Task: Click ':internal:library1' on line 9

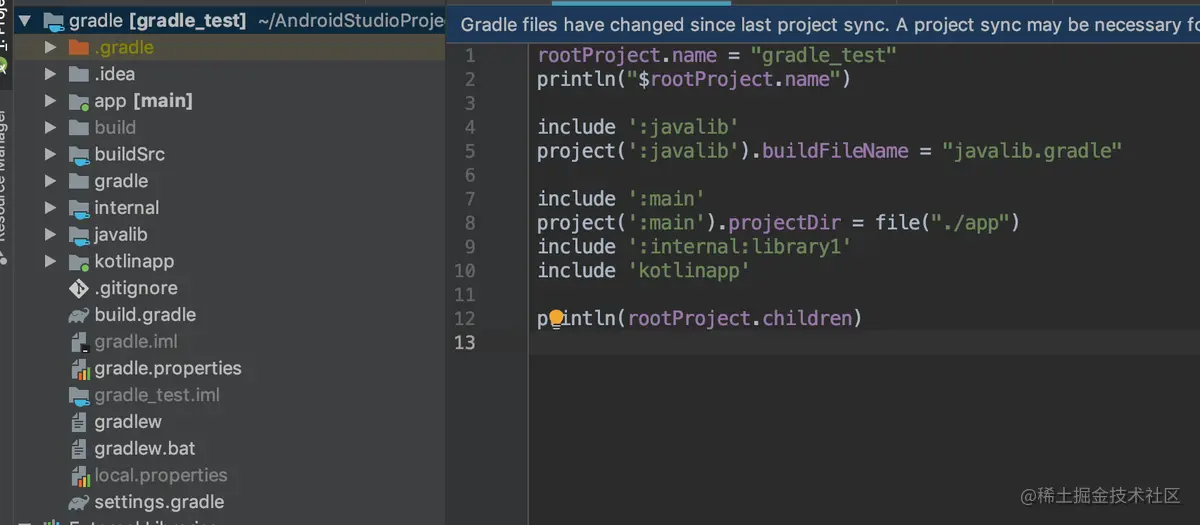Action: pos(739,247)
